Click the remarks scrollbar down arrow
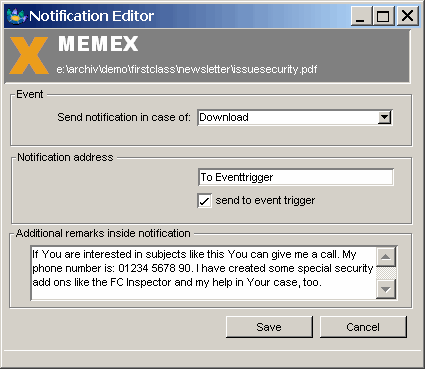Viewport: 425px width, 369px height. tap(386, 289)
